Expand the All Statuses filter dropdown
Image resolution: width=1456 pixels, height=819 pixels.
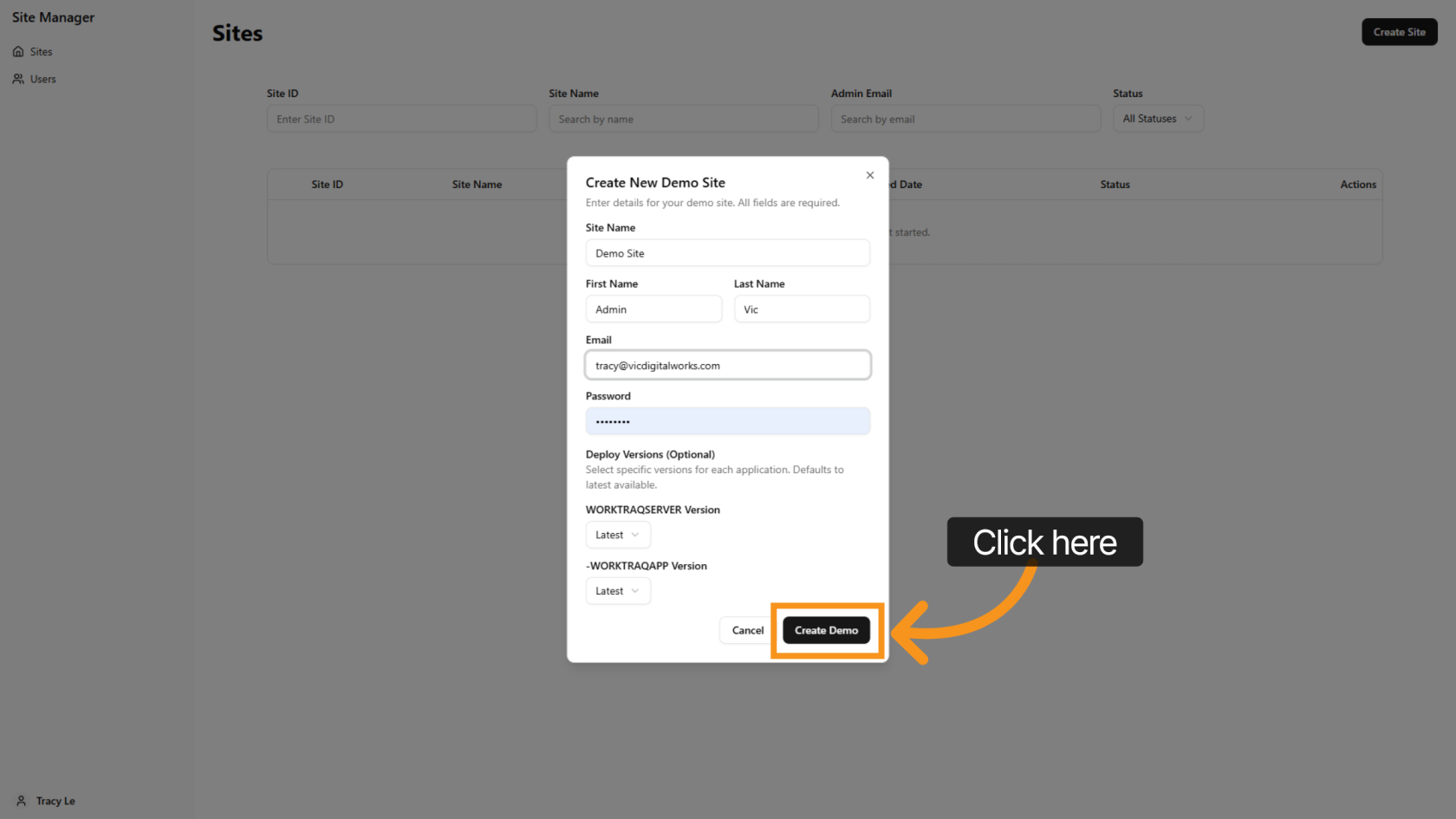tap(1157, 119)
